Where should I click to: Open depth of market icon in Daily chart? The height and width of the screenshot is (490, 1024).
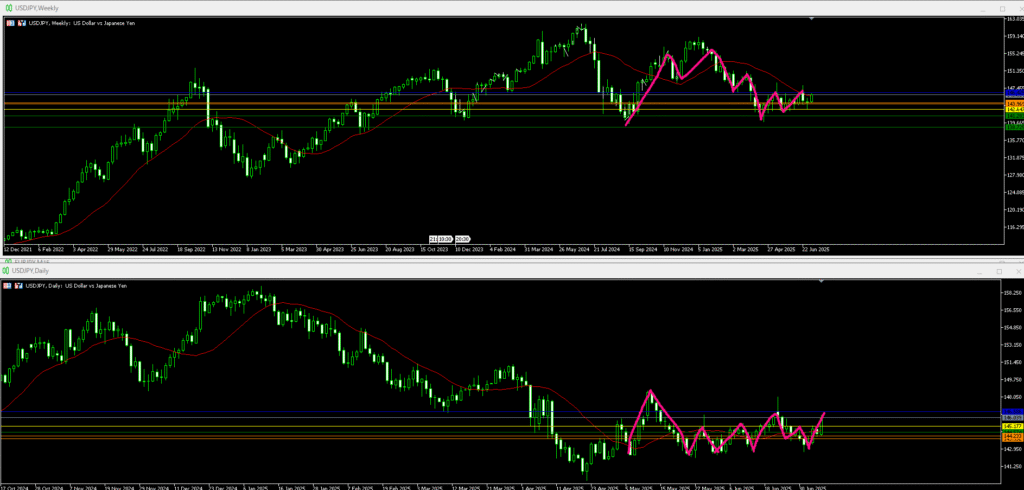pyautogui.click(x=20, y=286)
